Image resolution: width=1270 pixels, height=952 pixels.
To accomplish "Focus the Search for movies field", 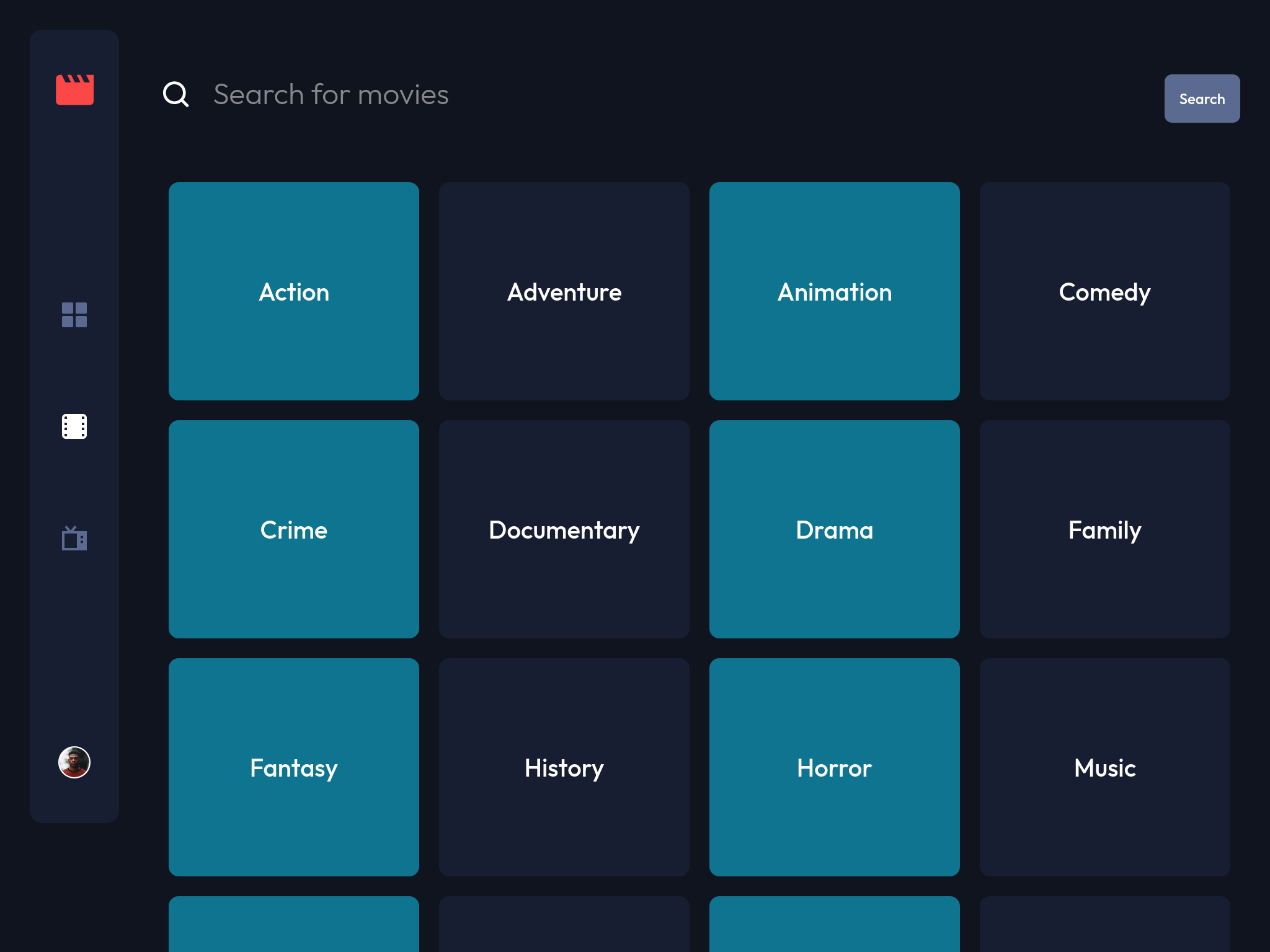I will [x=620, y=95].
